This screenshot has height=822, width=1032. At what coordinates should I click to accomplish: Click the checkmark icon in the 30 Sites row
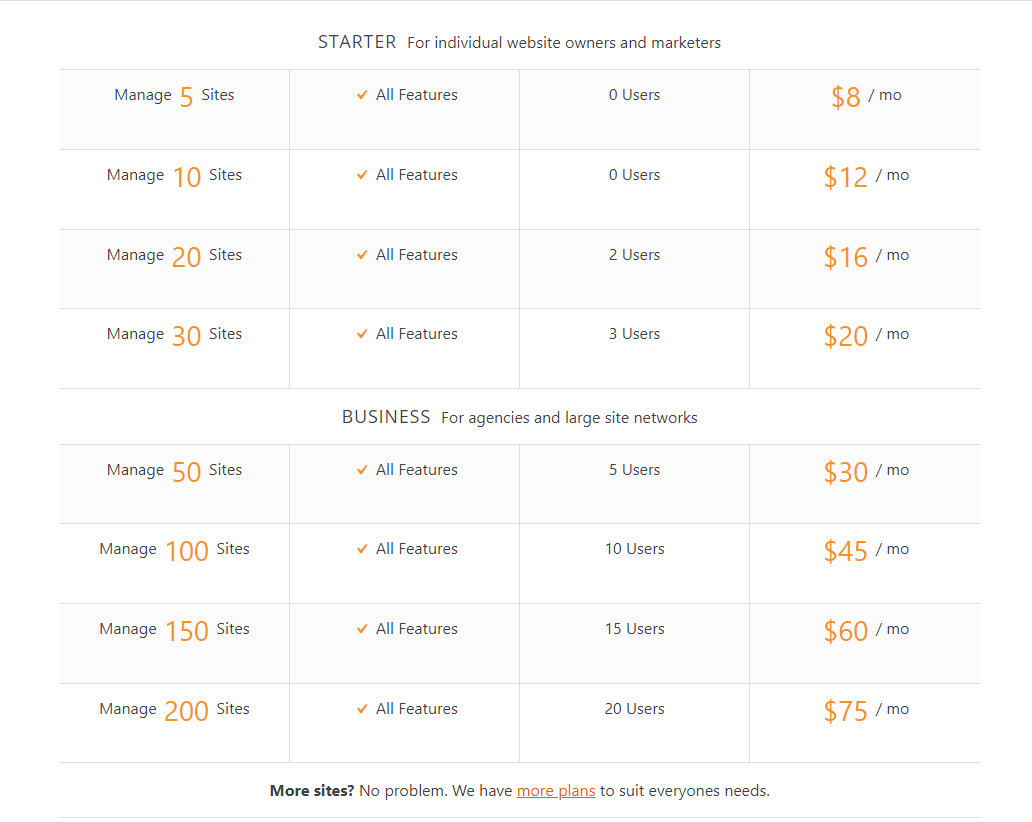362,334
